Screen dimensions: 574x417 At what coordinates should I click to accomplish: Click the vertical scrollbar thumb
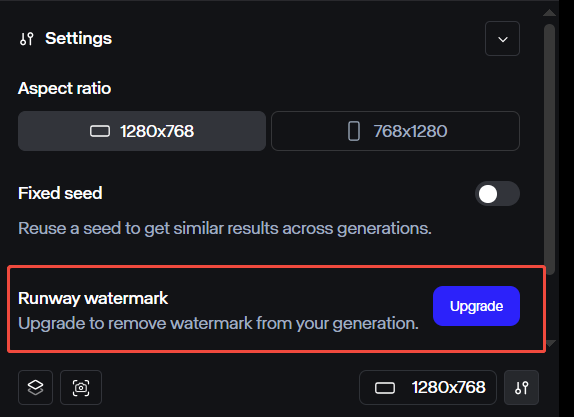point(549,149)
